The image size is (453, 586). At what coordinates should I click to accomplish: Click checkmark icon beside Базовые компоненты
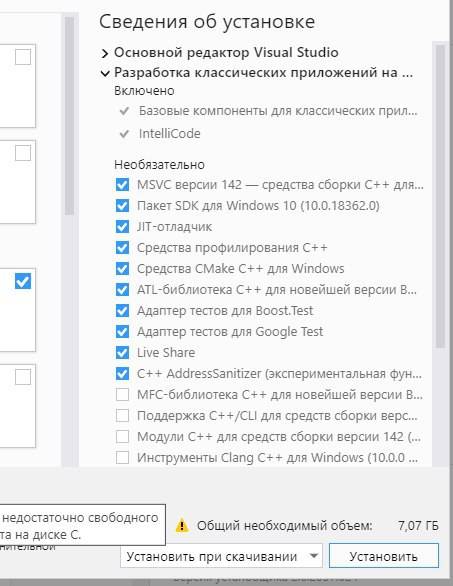tap(124, 111)
